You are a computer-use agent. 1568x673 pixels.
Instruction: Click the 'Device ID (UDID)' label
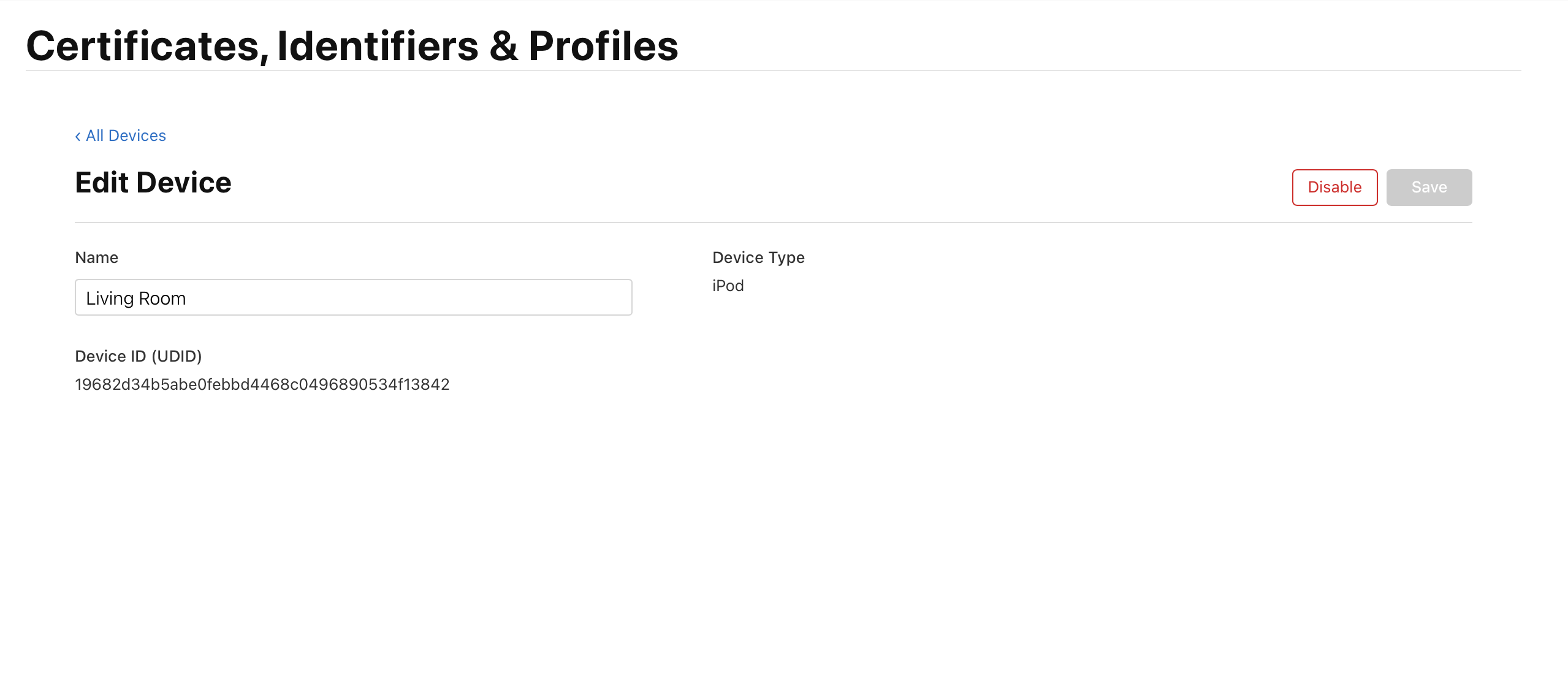click(138, 356)
